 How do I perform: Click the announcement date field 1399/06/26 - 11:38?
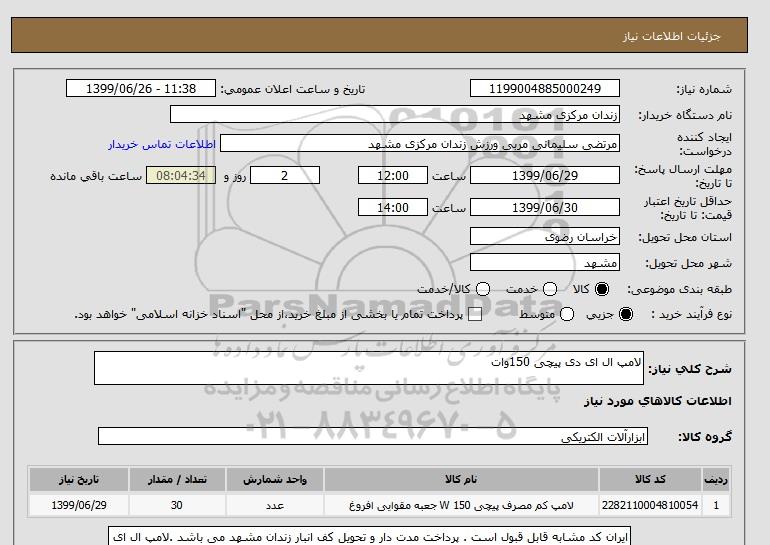click(x=141, y=88)
